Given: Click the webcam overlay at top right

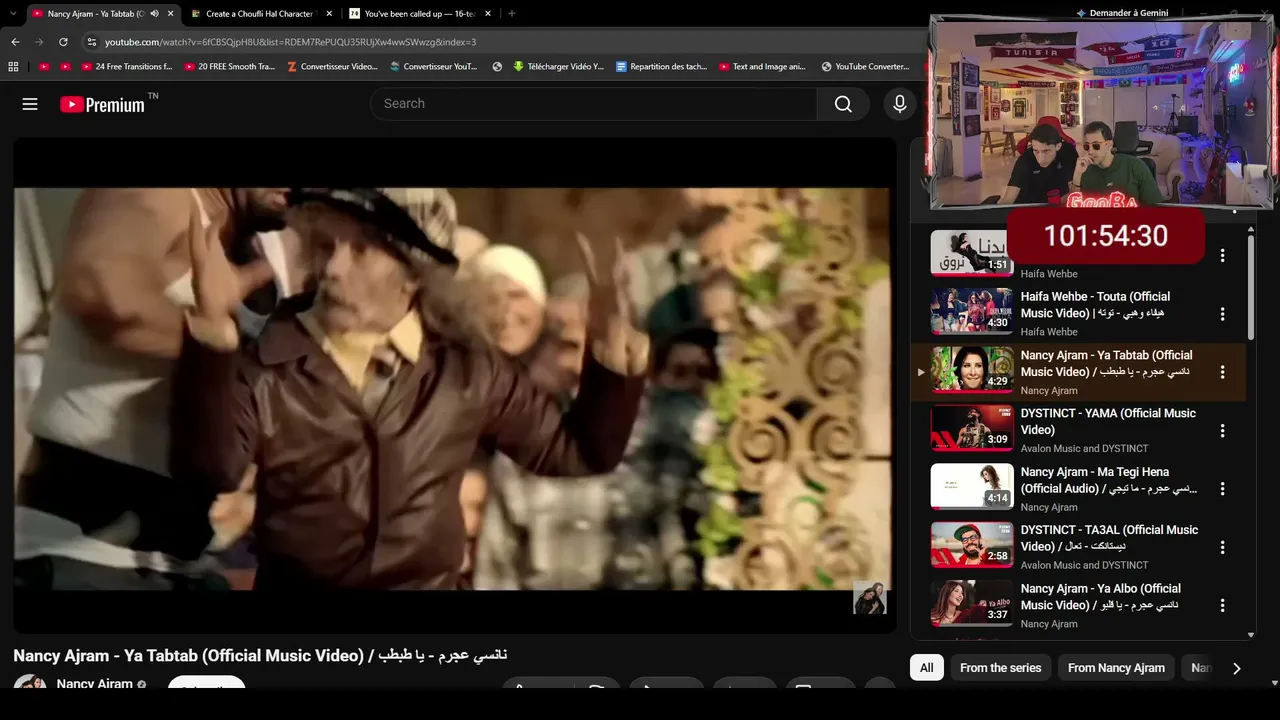Looking at the screenshot, I should (1103, 111).
